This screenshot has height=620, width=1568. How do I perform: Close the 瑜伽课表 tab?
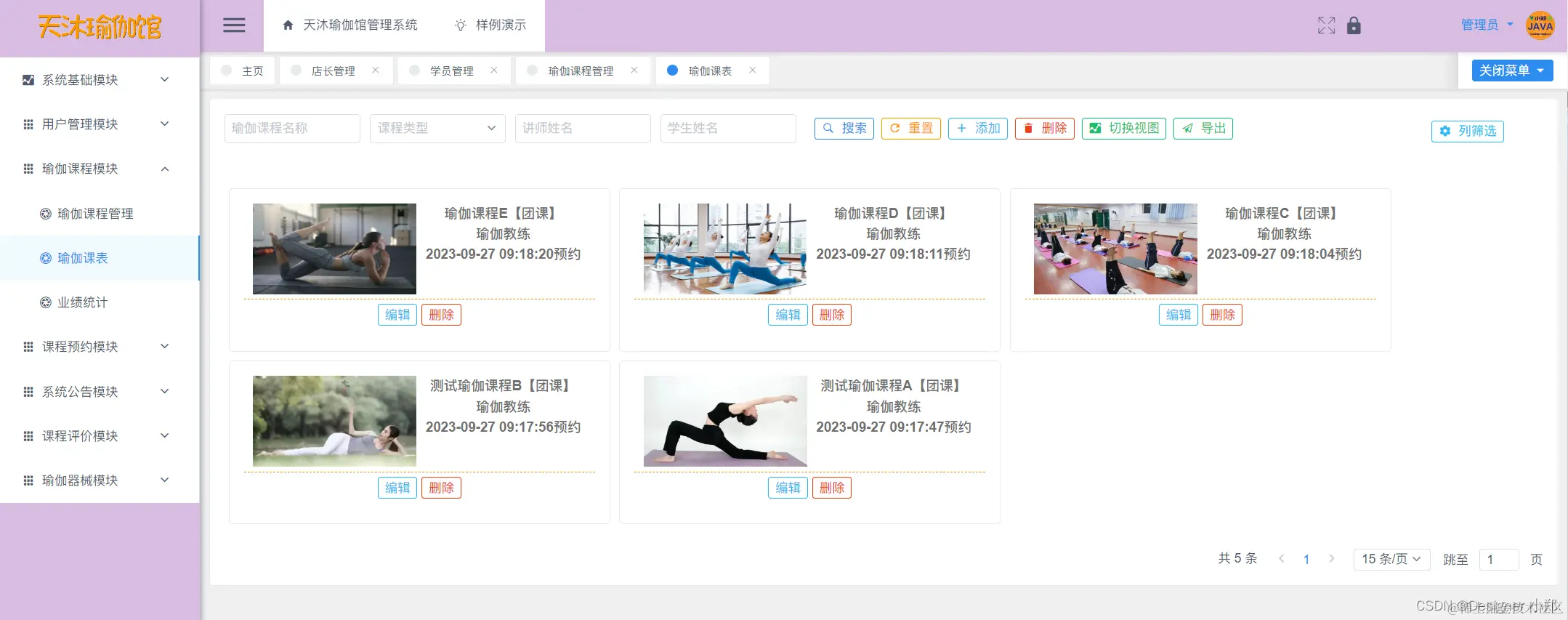[753, 71]
